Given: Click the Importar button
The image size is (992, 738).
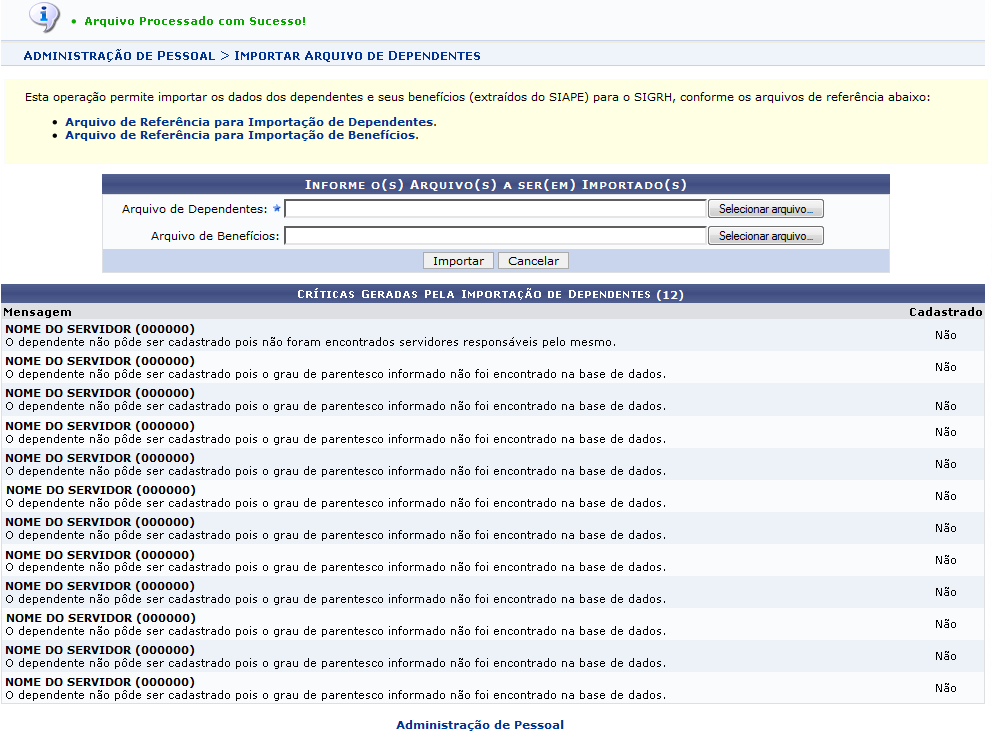Looking at the screenshot, I should pyautogui.click(x=458, y=261).
